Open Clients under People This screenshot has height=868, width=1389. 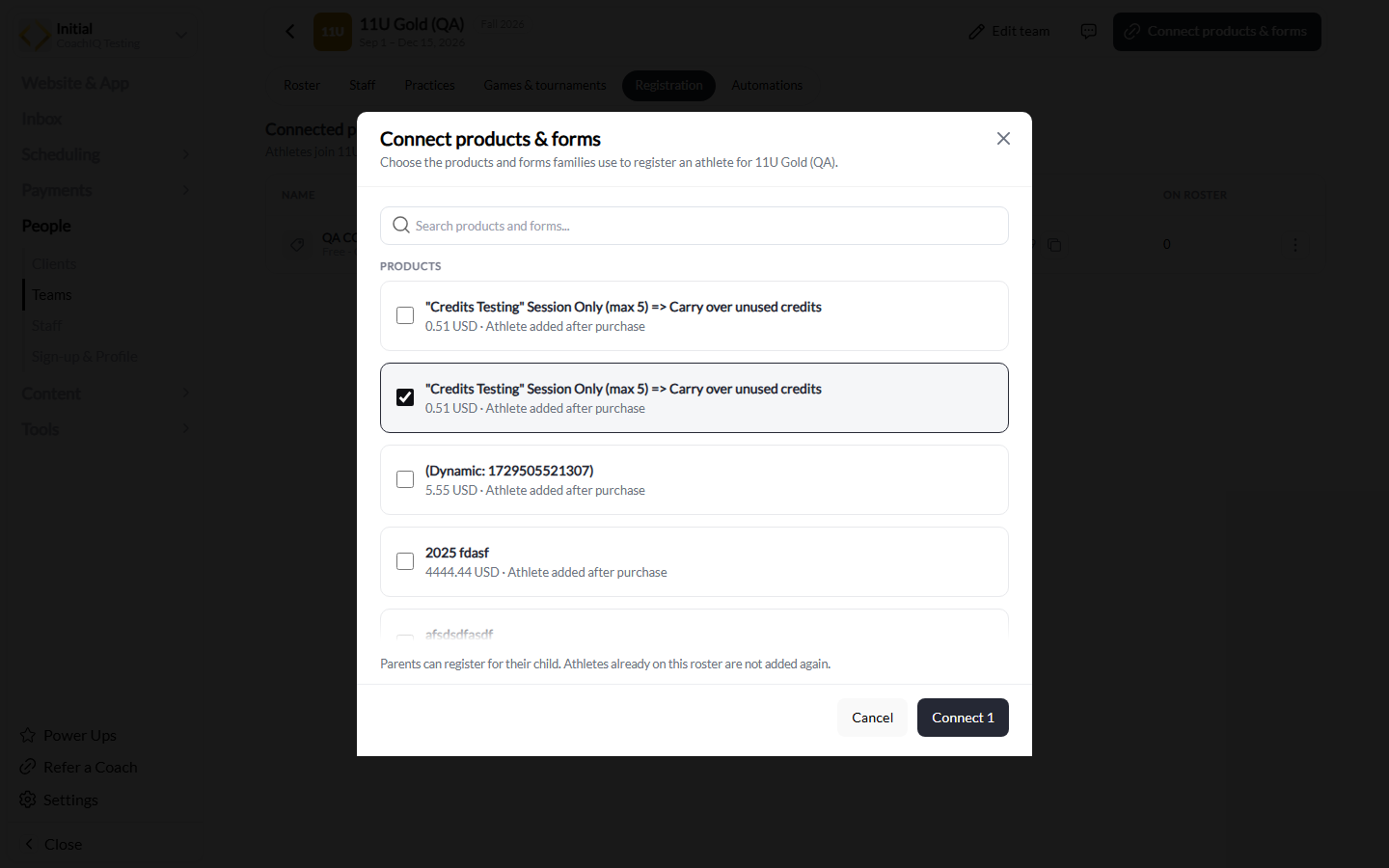54,263
